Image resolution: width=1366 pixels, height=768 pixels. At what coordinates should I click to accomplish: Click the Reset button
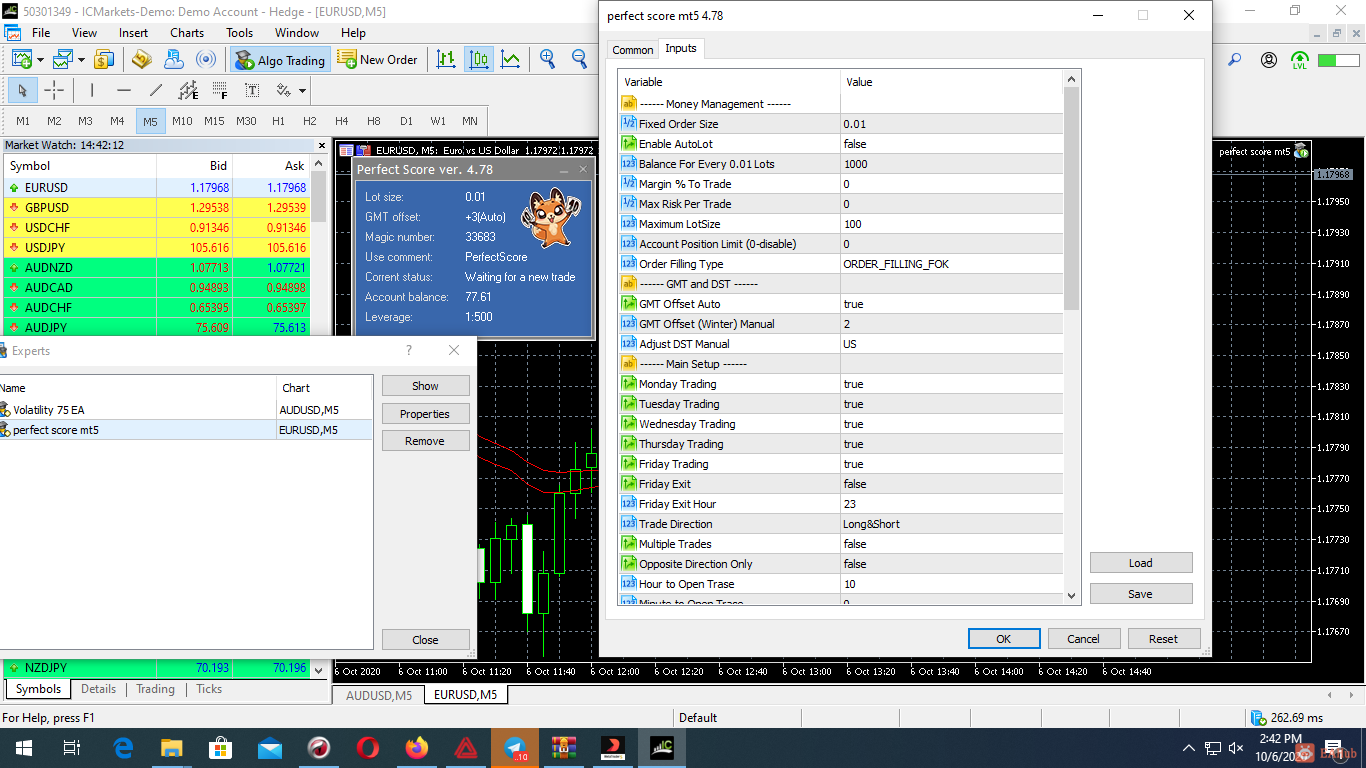click(1164, 639)
